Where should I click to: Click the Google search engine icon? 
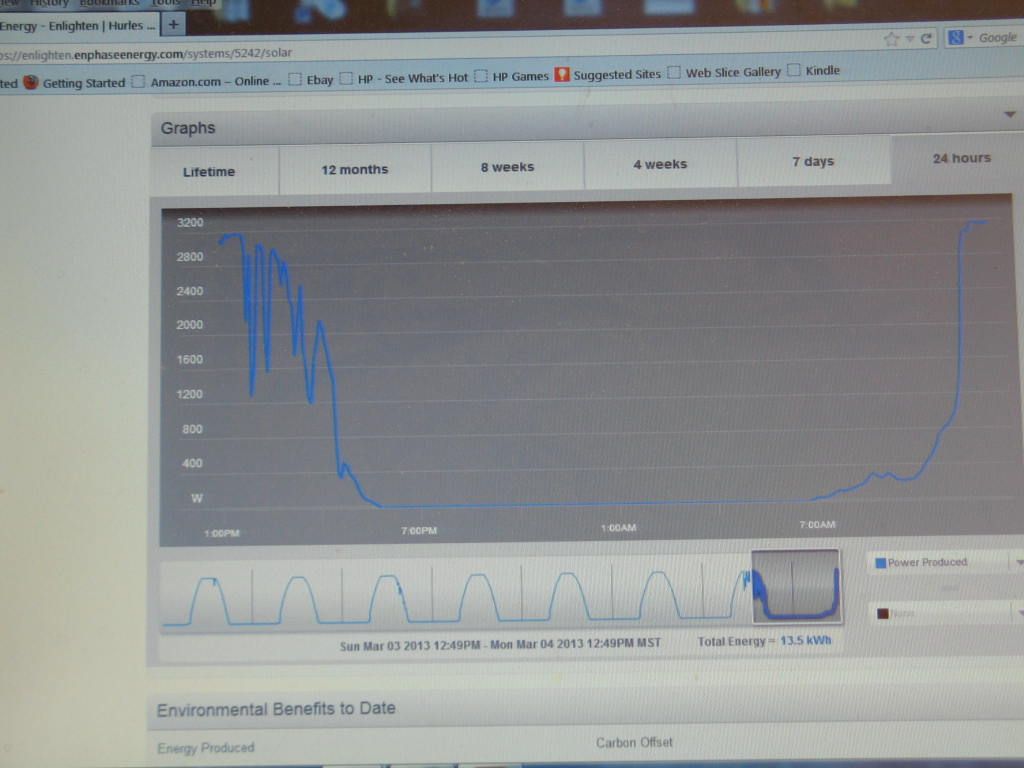pos(956,38)
